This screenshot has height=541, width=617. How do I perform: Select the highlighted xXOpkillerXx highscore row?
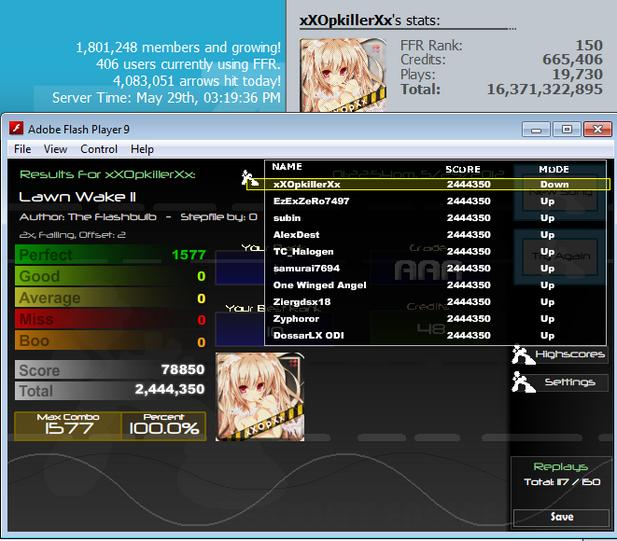pyautogui.click(x=428, y=184)
